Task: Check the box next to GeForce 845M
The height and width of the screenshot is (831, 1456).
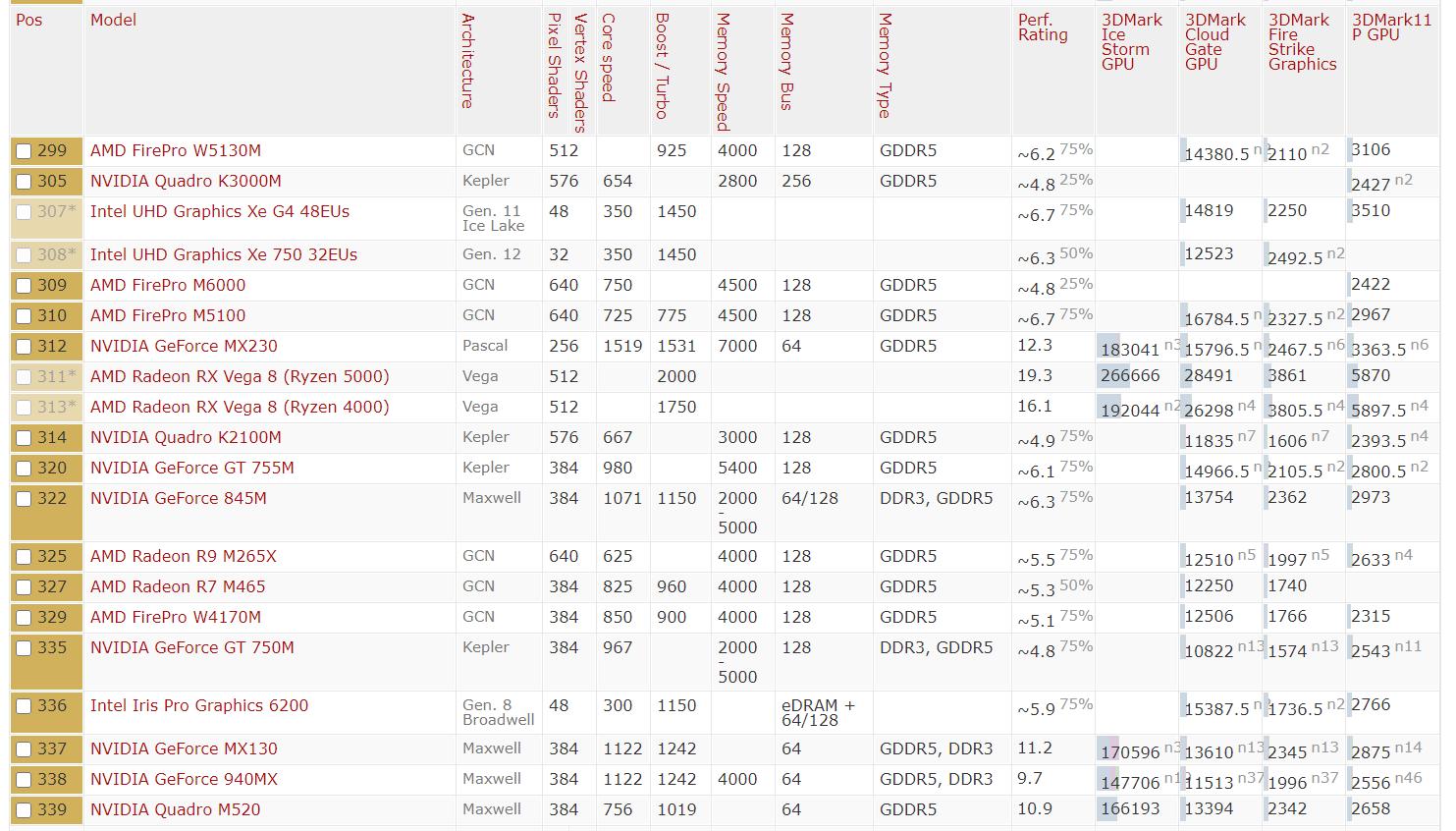Action: [x=24, y=499]
